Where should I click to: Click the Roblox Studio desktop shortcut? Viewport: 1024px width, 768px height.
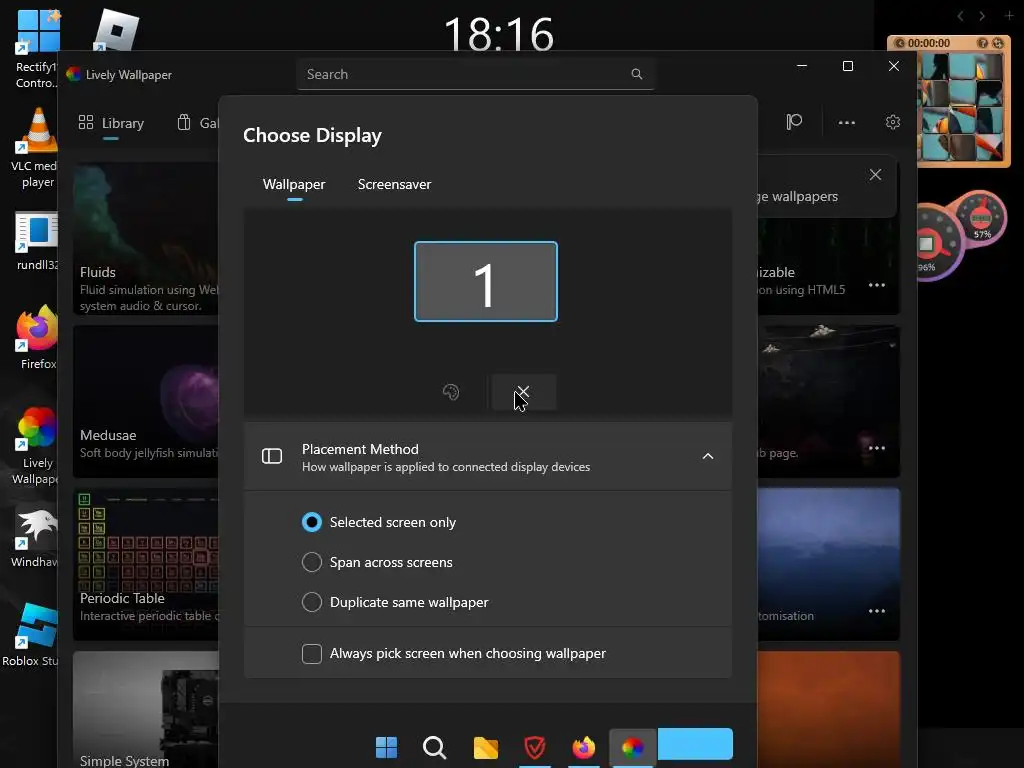(x=31, y=635)
